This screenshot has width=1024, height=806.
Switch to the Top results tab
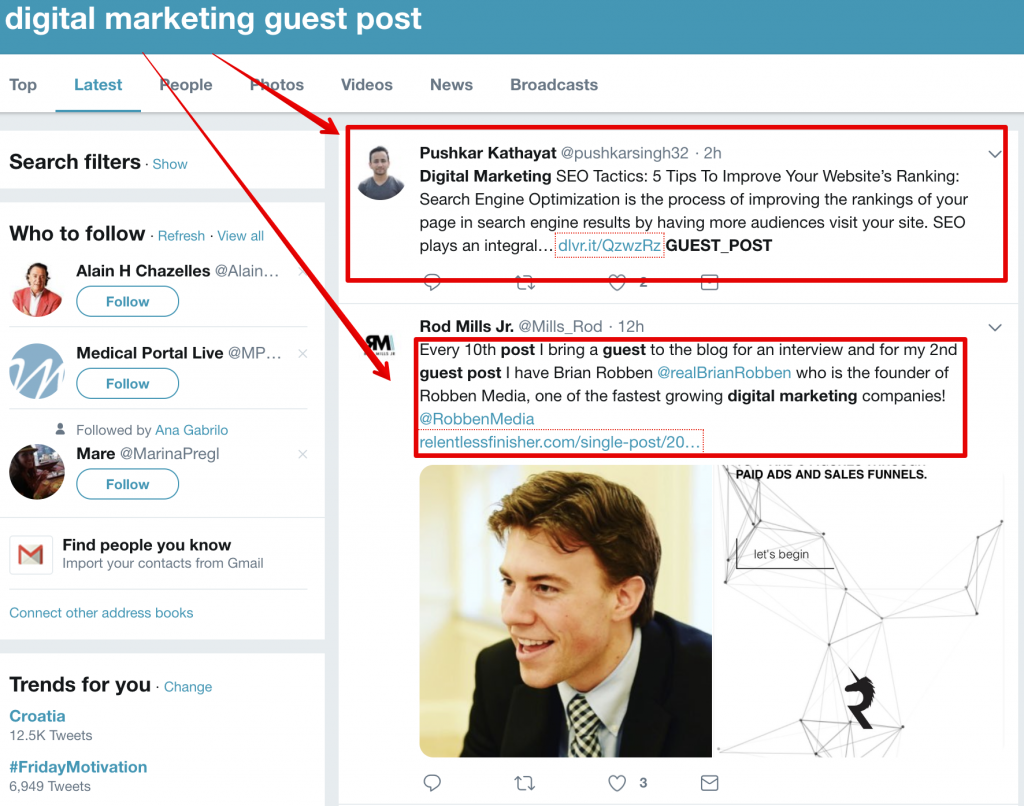23,85
